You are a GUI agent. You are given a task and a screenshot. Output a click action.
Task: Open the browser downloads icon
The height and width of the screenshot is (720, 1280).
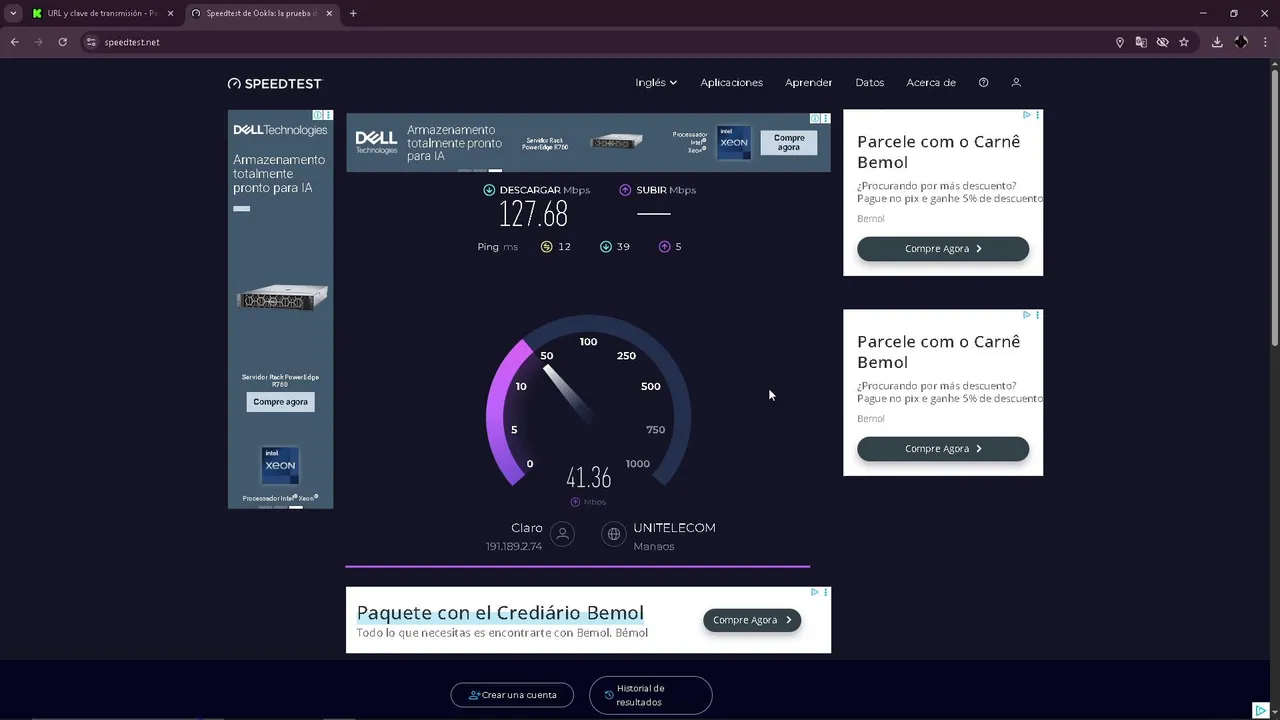[1217, 42]
